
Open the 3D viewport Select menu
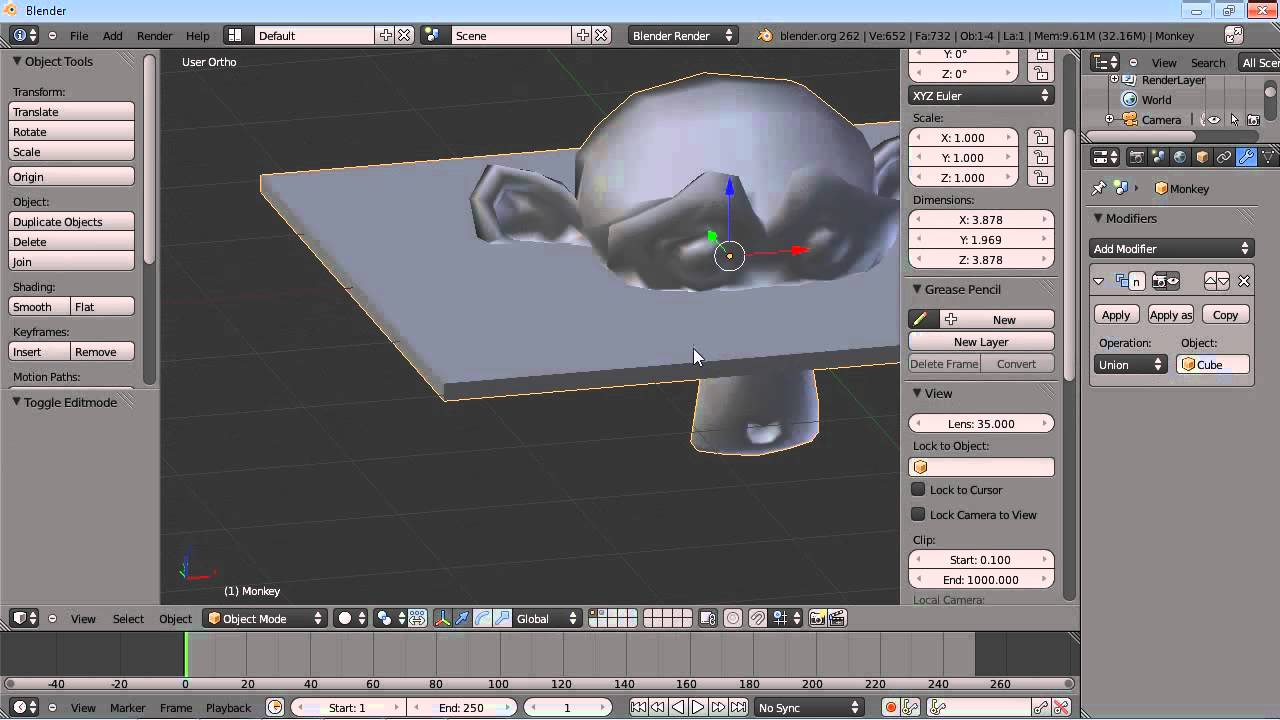128,619
